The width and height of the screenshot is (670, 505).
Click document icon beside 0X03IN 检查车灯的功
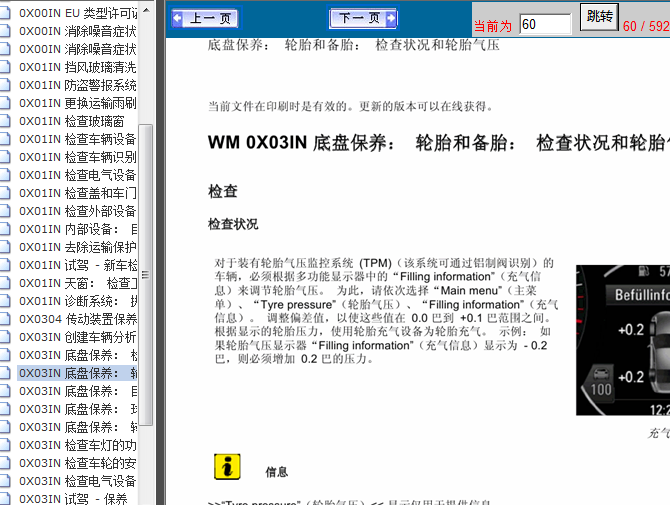click(x=5, y=445)
